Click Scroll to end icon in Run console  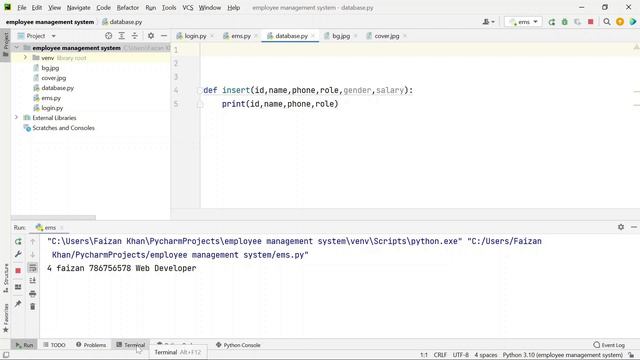tap(33, 280)
